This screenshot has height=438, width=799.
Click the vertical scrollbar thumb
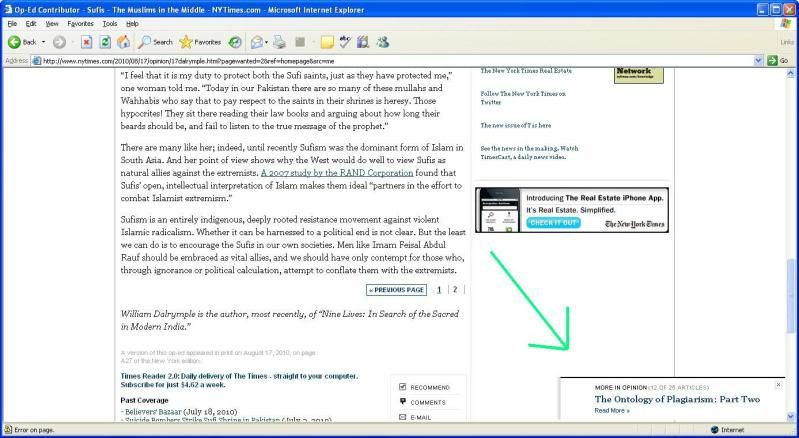(x=790, y=296)
